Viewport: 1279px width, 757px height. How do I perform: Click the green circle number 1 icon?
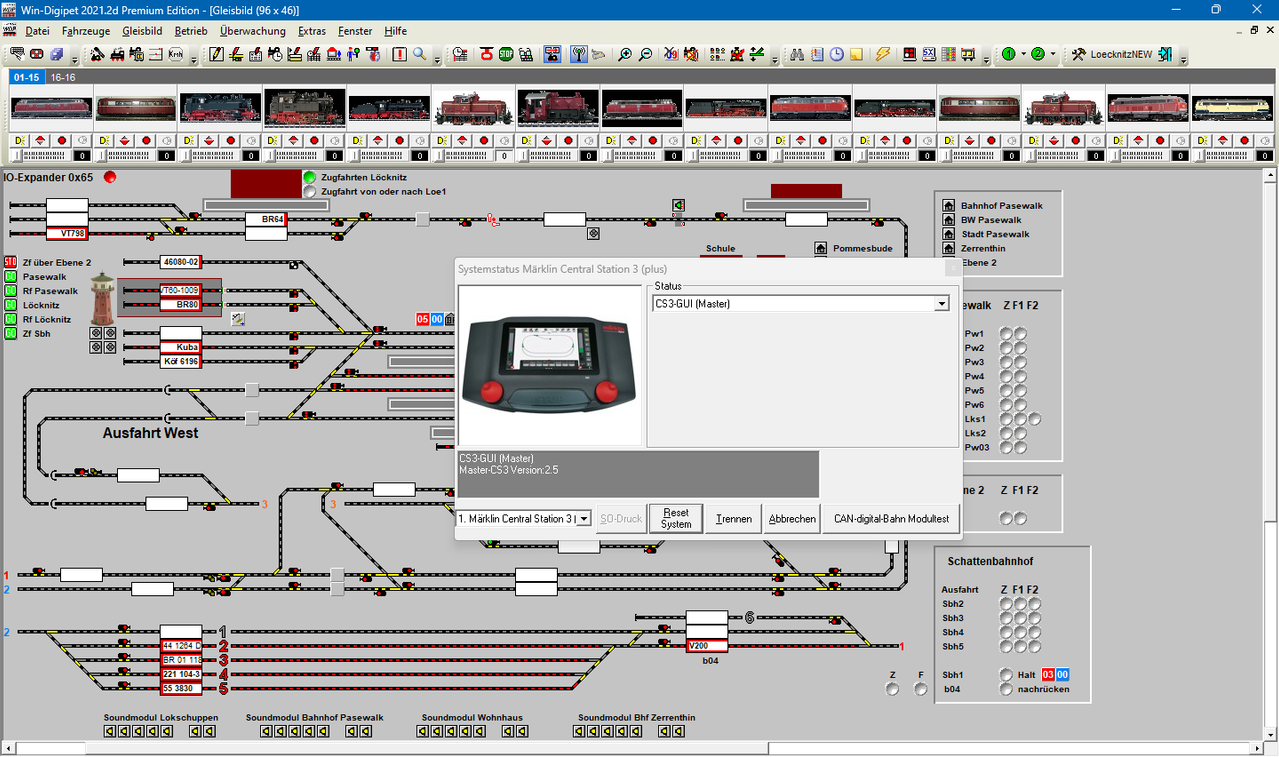coord(1009,54)
